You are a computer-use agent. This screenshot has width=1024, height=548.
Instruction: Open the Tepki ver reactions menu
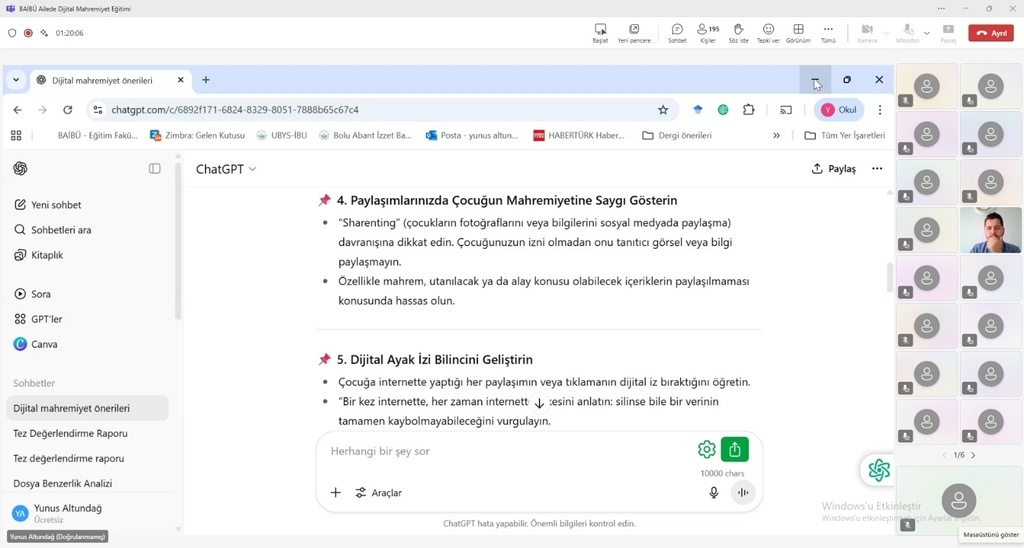(768, 33)
